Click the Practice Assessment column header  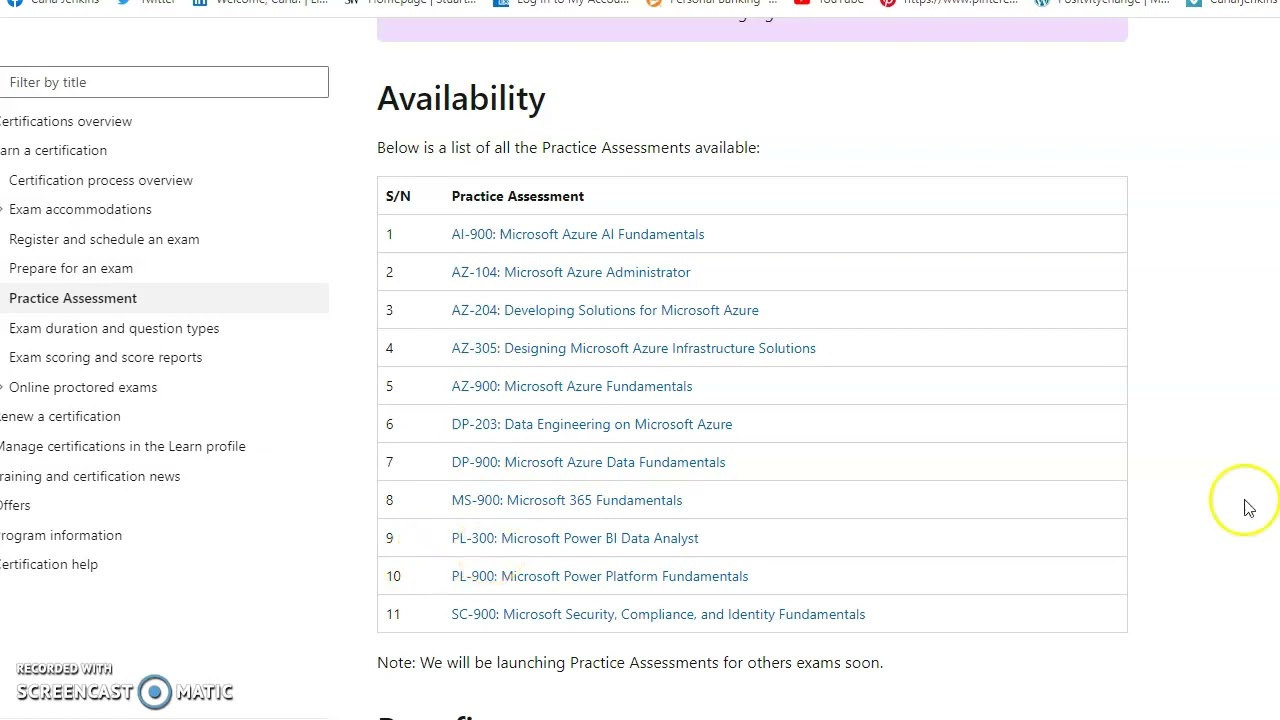518,196
